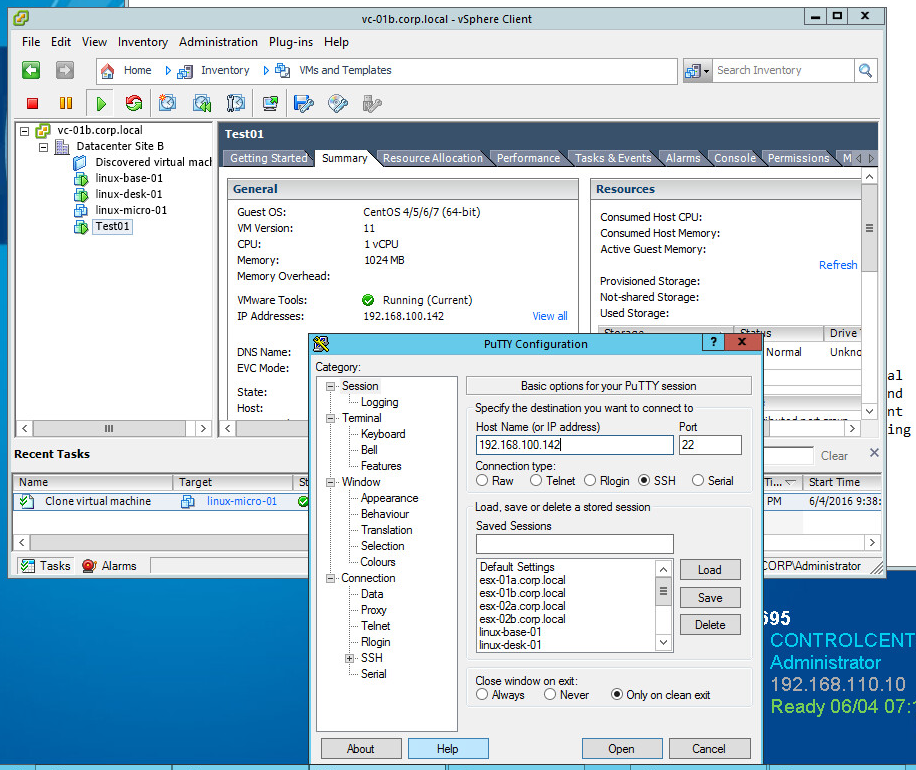Collapse the Session category in PuTTY
Viewport: 916px width, 770px height.
331,386
